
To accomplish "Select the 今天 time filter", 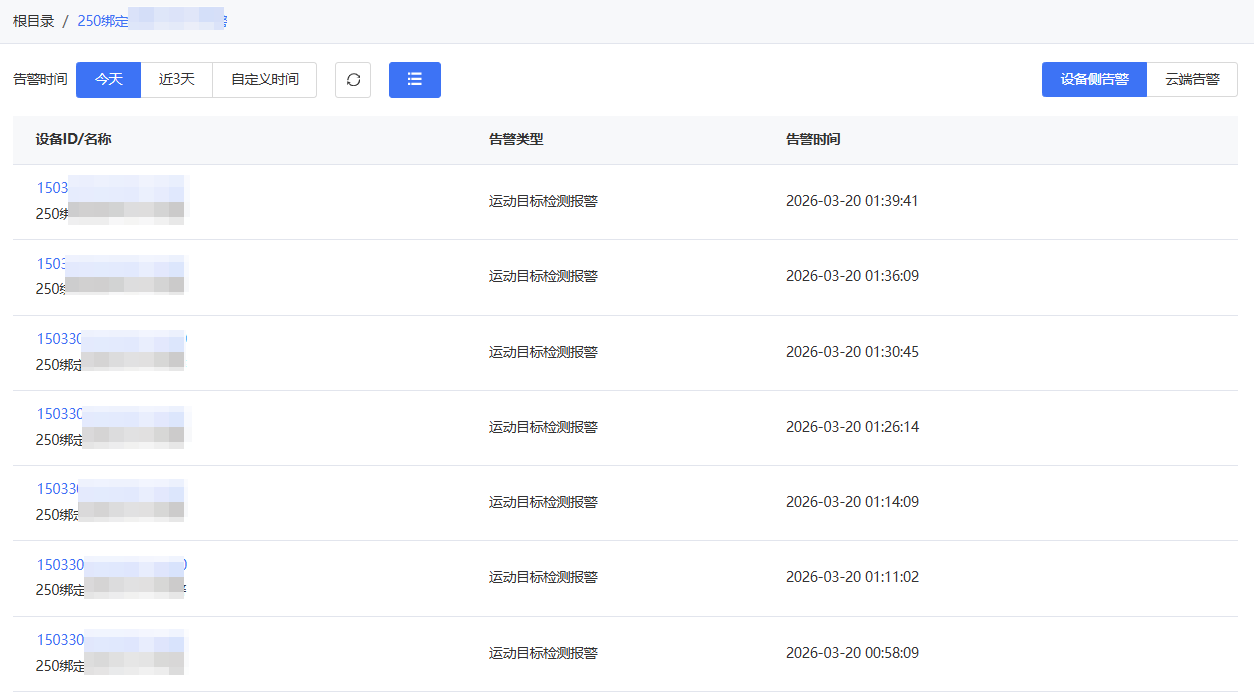I will coord(109,80).
